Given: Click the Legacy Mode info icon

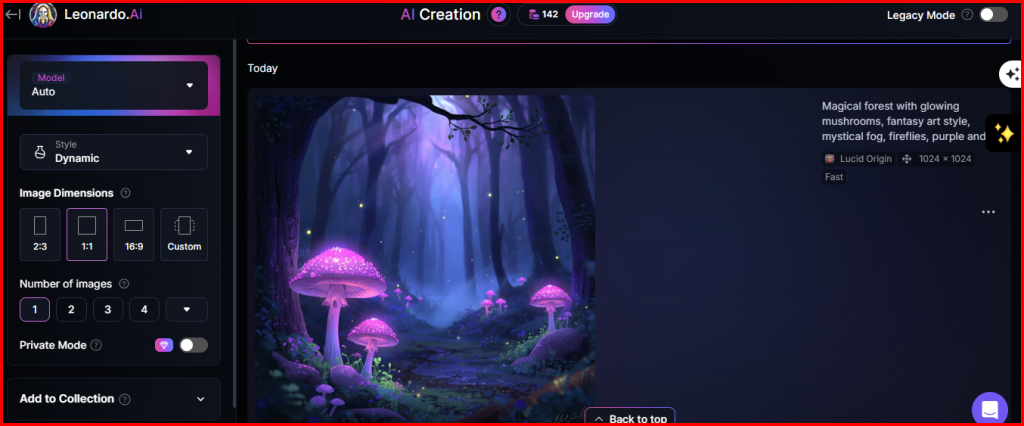Looking at the screenshot, I should (x=967, y=15).
